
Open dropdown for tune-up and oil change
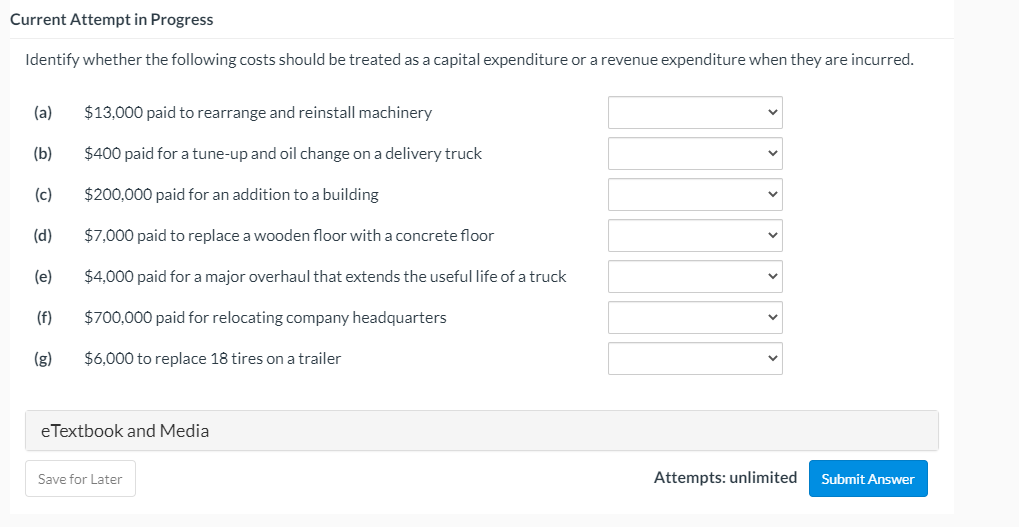click(x=695, y=153)
